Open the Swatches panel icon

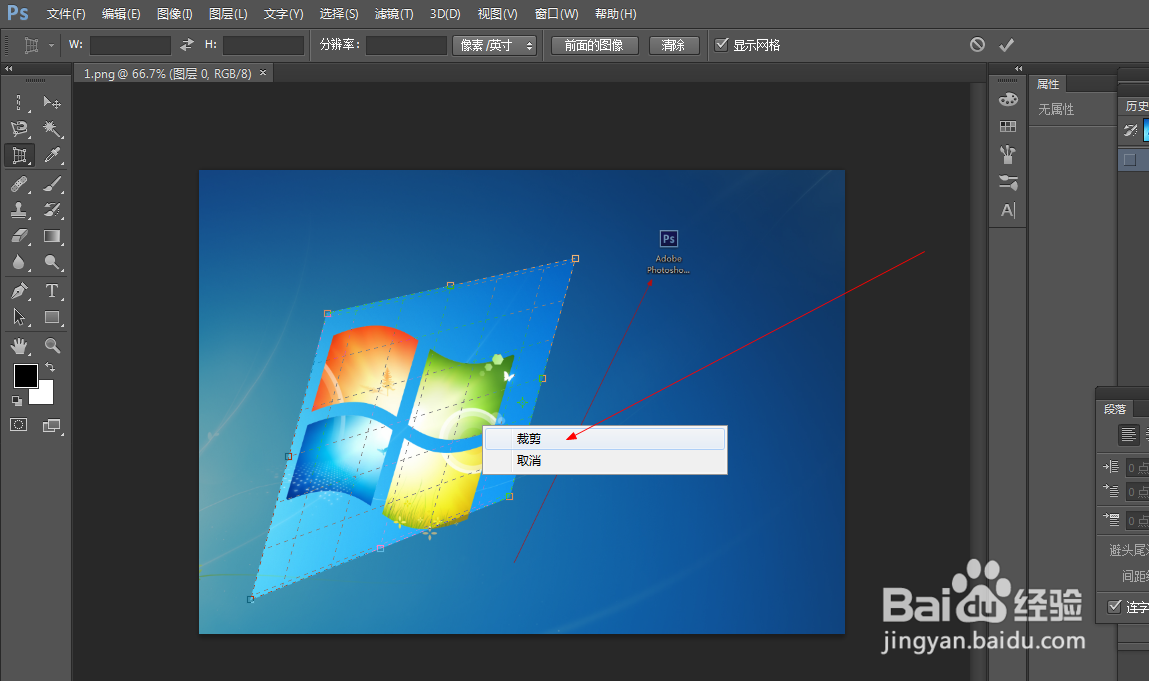[x=1008, y=127]
